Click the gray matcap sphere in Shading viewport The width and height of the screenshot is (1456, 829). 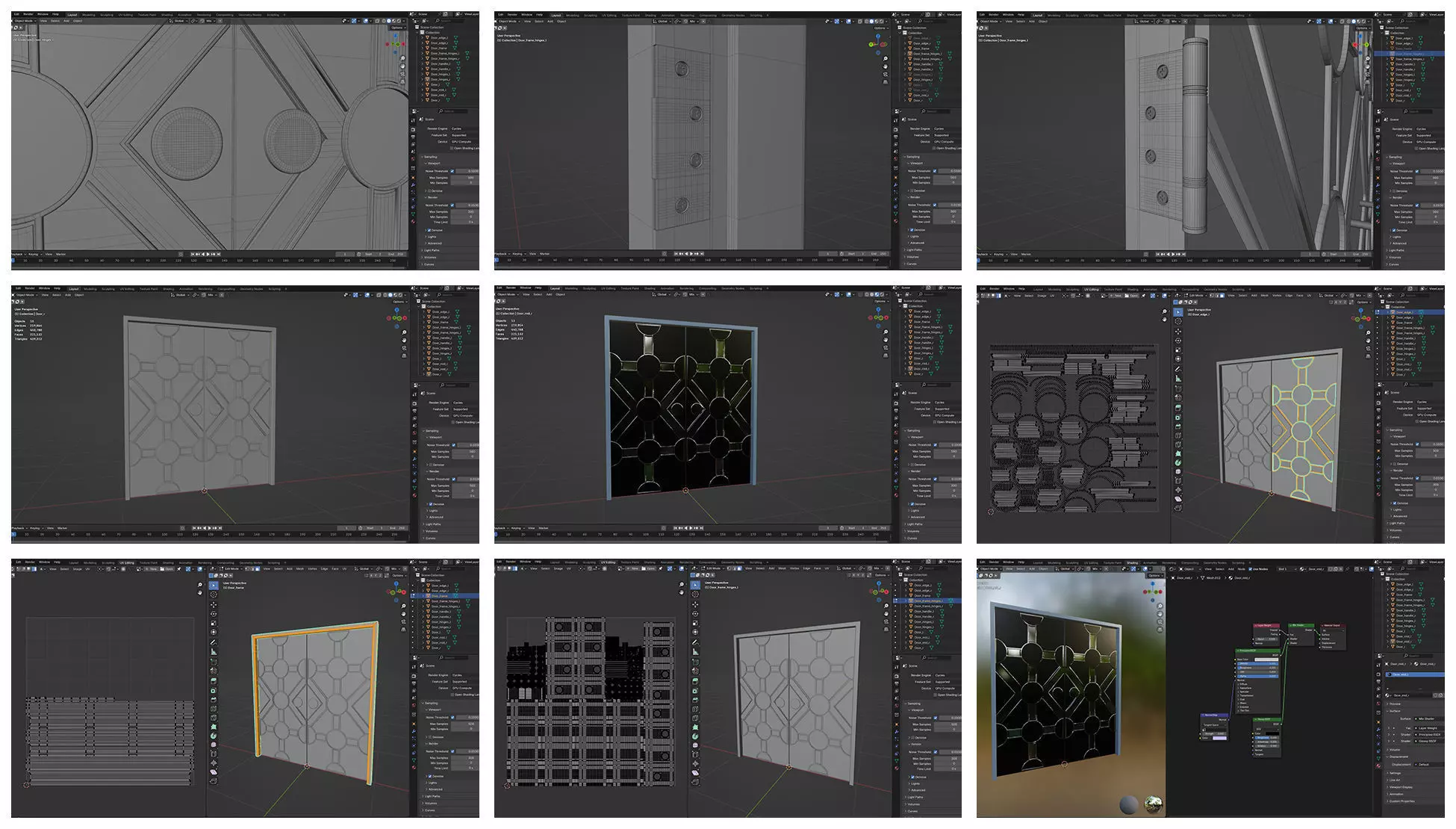pyautogui.click(x=1129, y=804)
